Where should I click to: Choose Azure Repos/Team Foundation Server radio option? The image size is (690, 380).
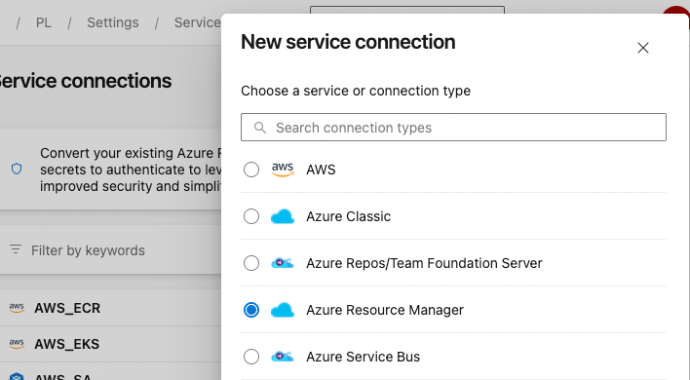coord(251,263)
